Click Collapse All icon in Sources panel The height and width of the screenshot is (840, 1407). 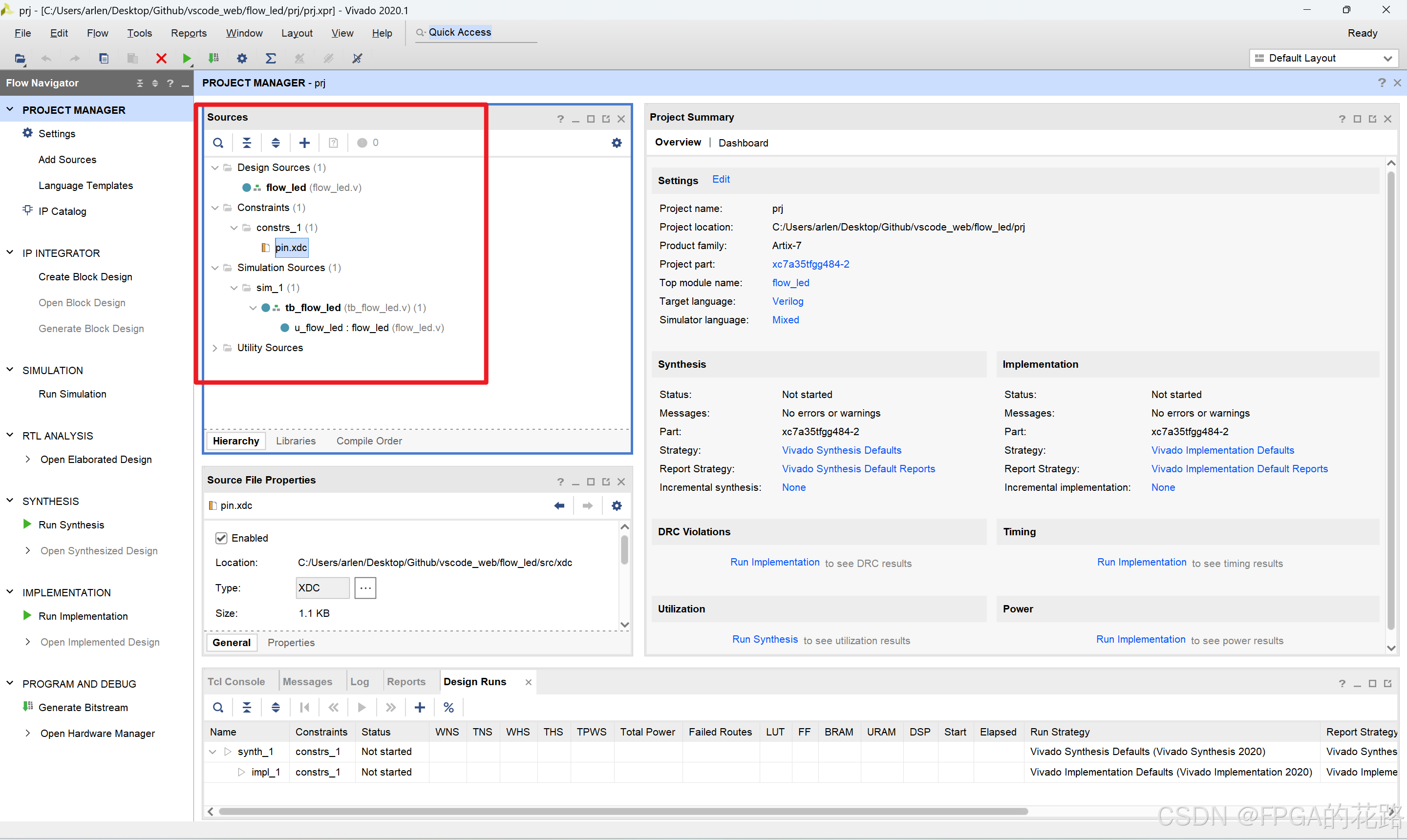pyautogui.click(x=247, y=143)
